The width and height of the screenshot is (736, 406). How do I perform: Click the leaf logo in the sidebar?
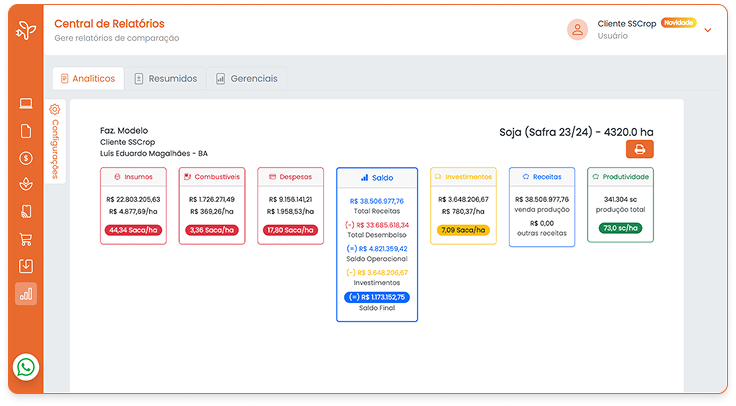coord(25,33)
